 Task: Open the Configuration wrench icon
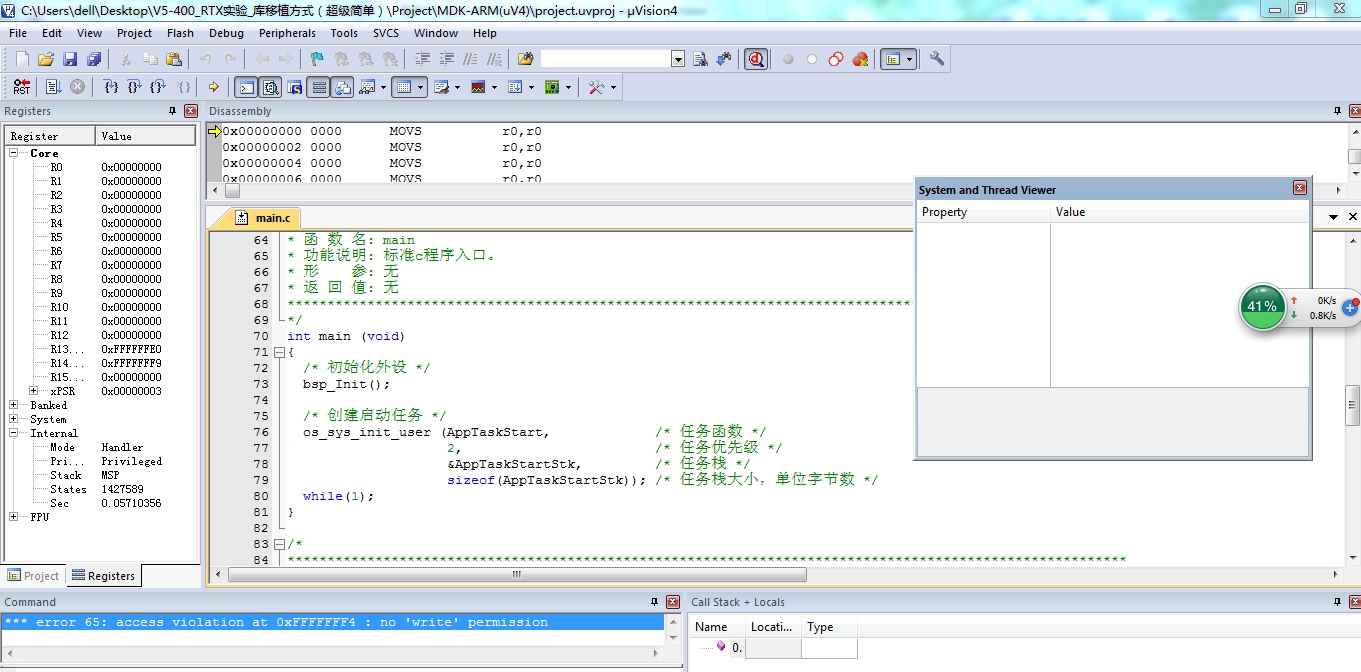coord(937,60)
